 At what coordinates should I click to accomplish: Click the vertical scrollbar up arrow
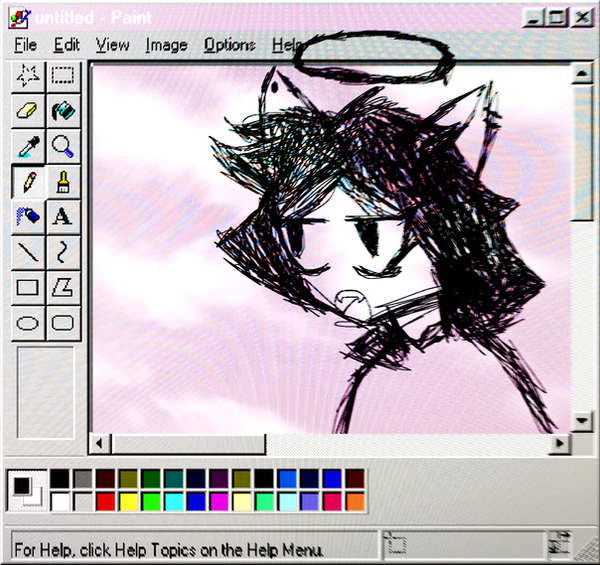pos(582,74)
